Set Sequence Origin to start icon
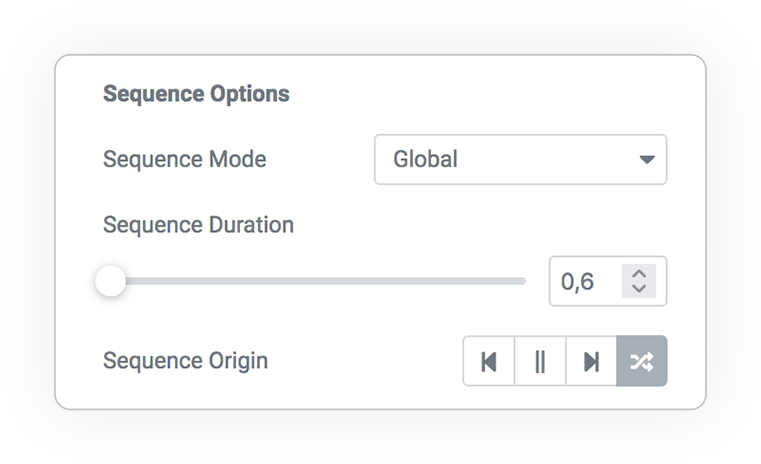 tap(489, 361)
